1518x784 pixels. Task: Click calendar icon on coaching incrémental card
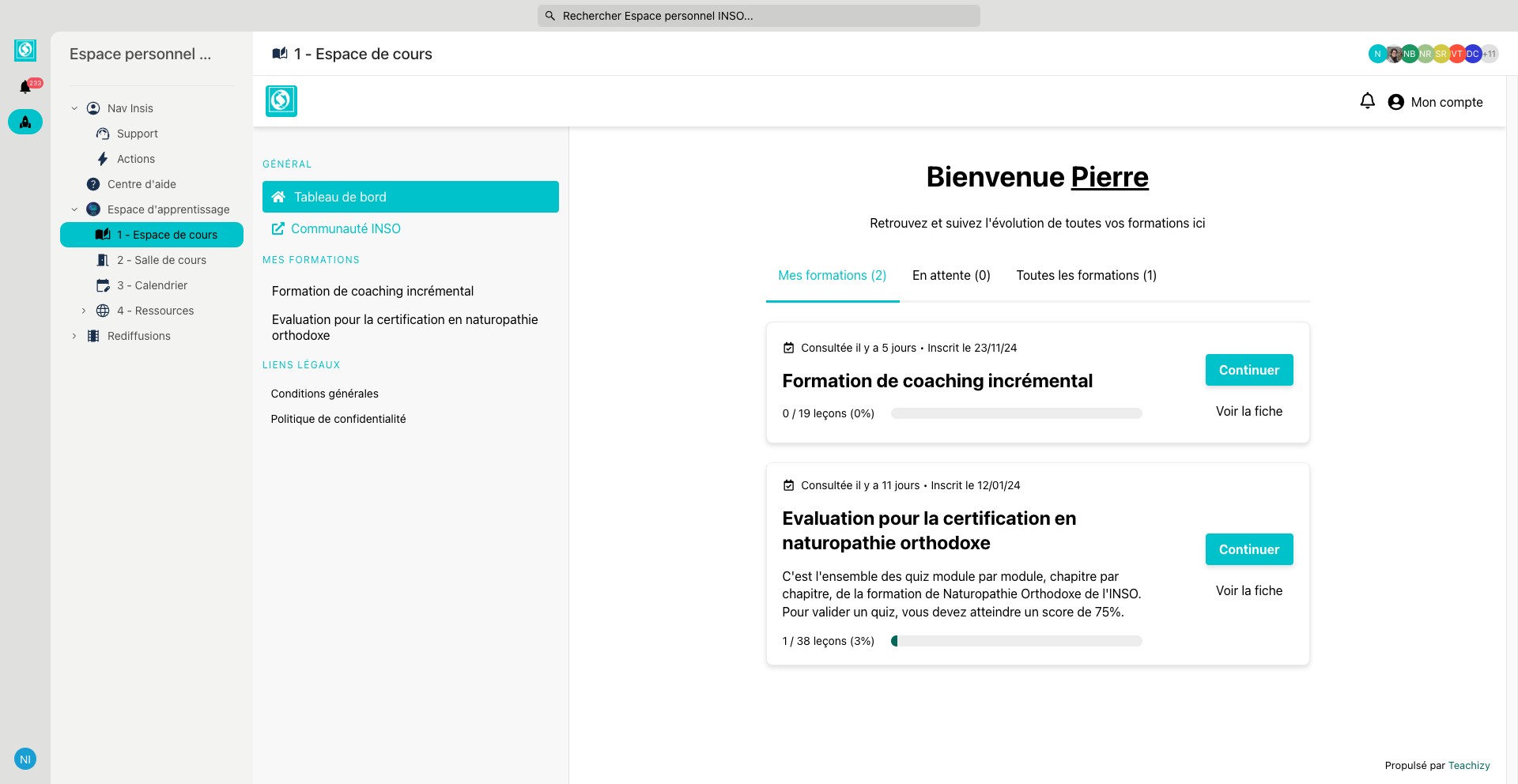788,348
